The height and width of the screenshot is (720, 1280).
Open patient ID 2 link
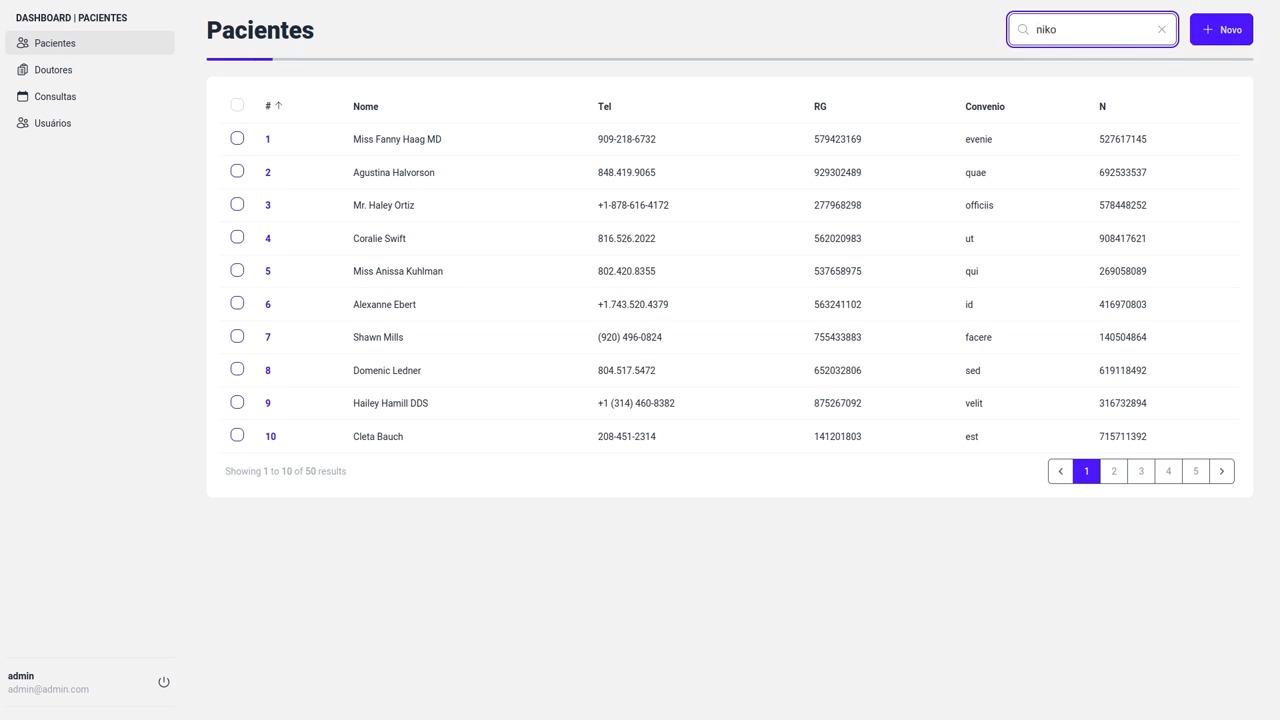(x=268, y=173)
